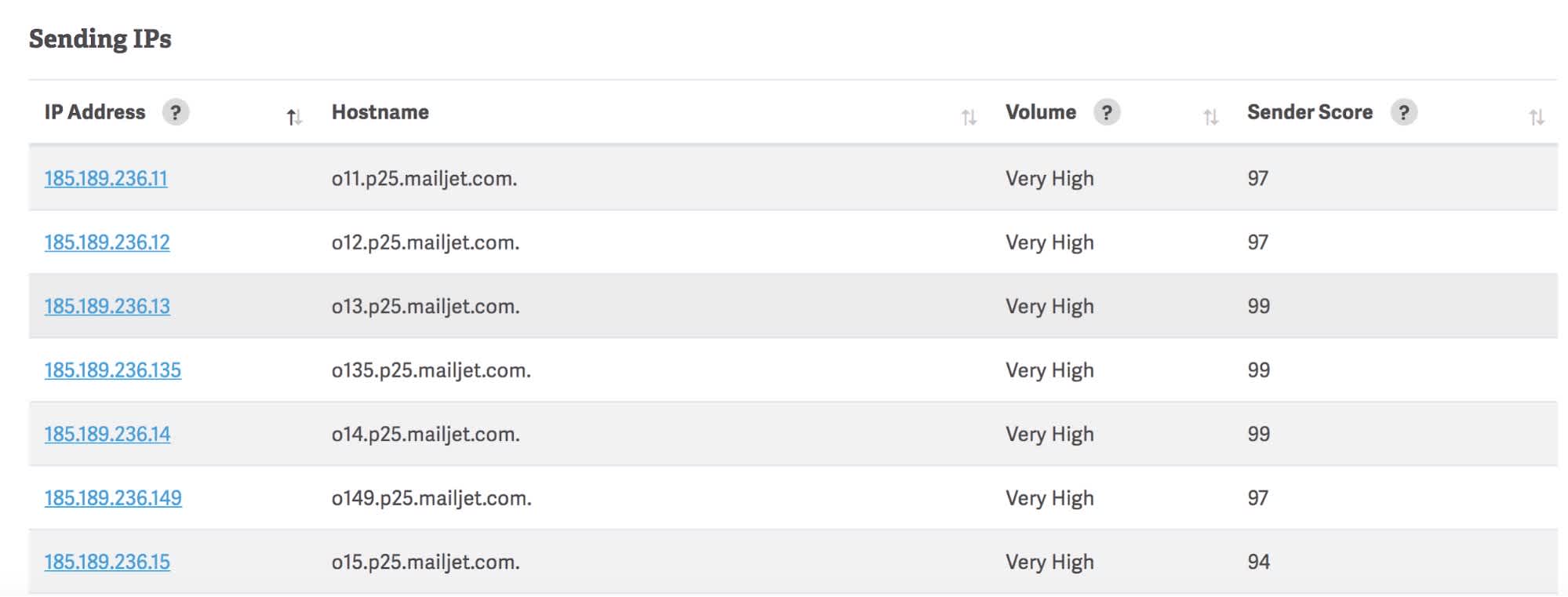Click the Volume column header text
The width and height of the screenshot is (1568, 597).
[x=1041, y=112]
